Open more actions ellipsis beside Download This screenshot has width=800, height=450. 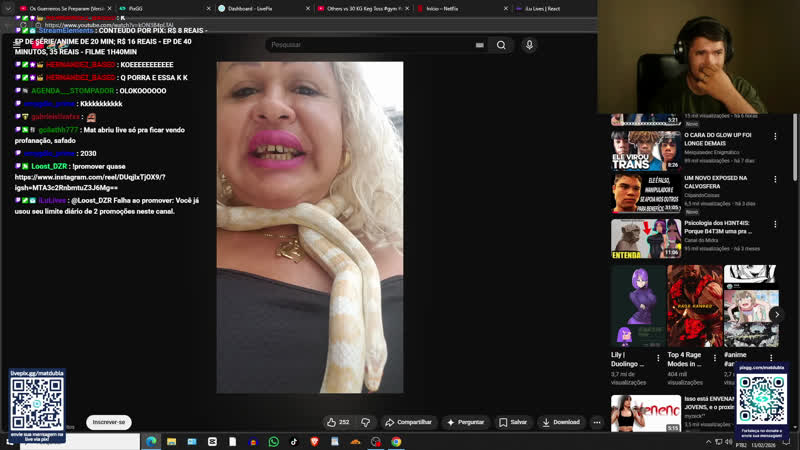click(597, 422)
